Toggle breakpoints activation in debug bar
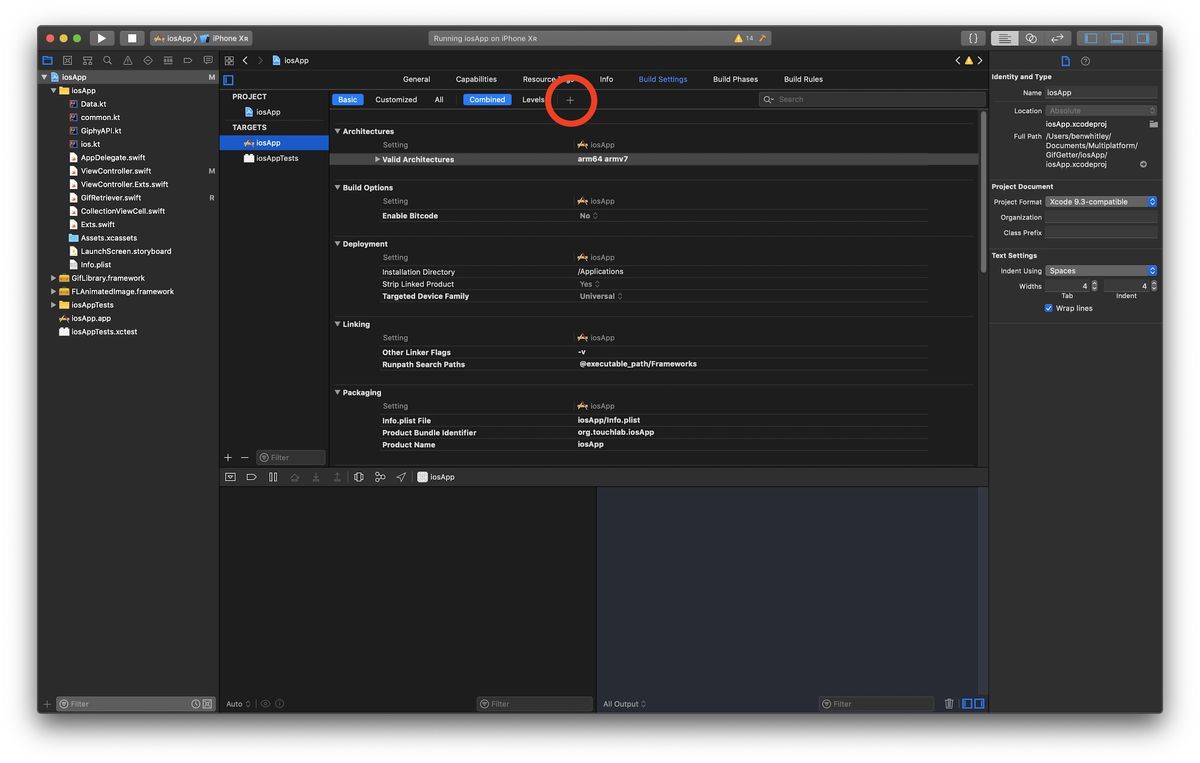Viewport: 1200px width, 763px height. 251,477
